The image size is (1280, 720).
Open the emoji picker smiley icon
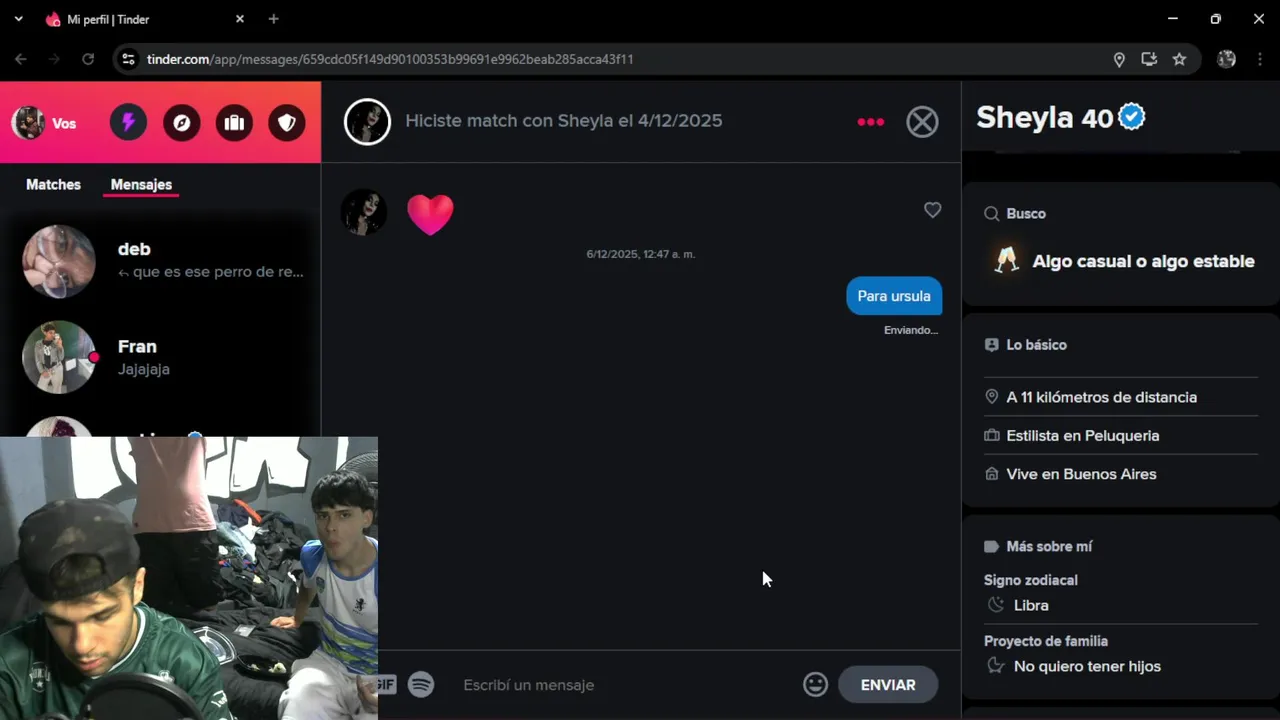(x=815, y=685)
